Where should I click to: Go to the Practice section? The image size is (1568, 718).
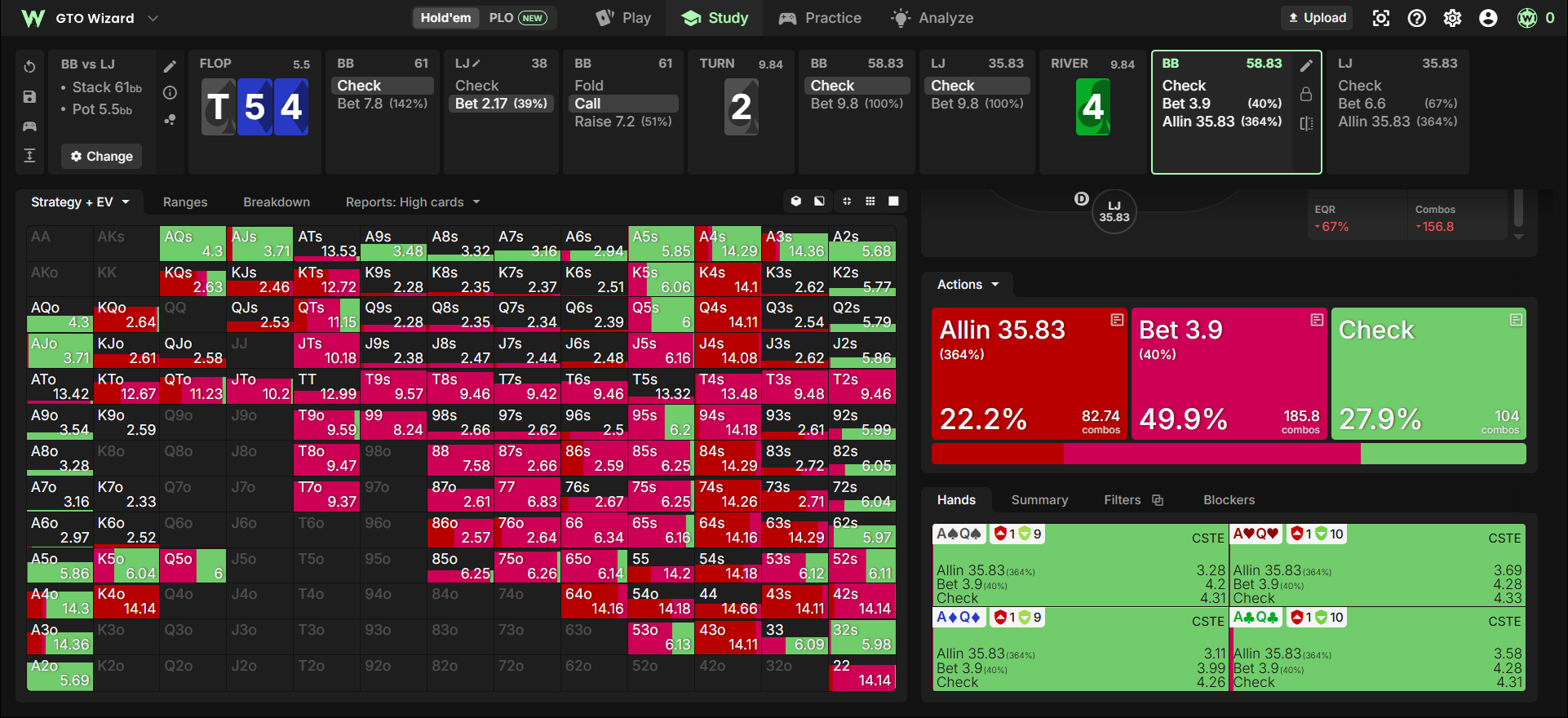pos(820,18)
